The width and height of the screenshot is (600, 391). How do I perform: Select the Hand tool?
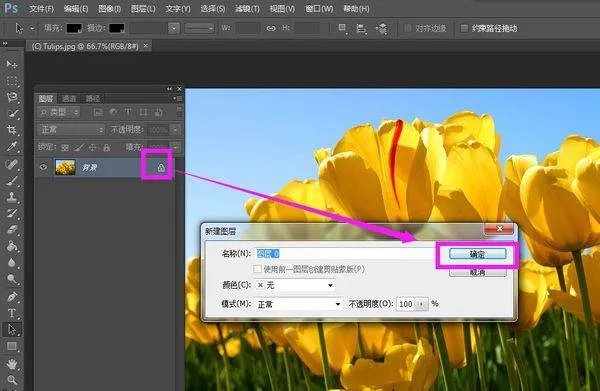12,363
